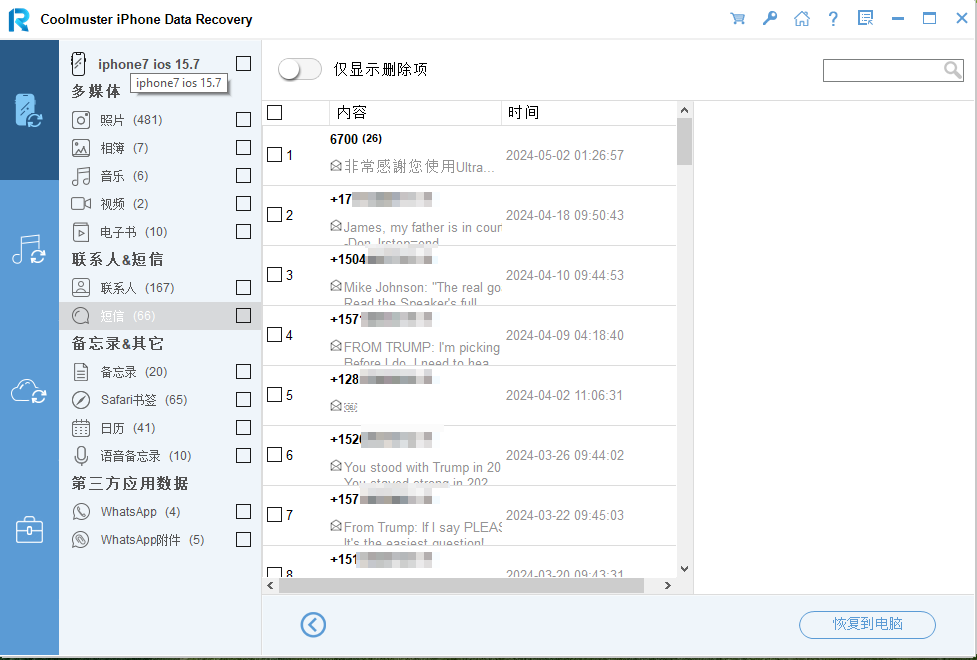Open the shopping cart purchase icon
The image size is (977, 660).
[x=738, y=19]
